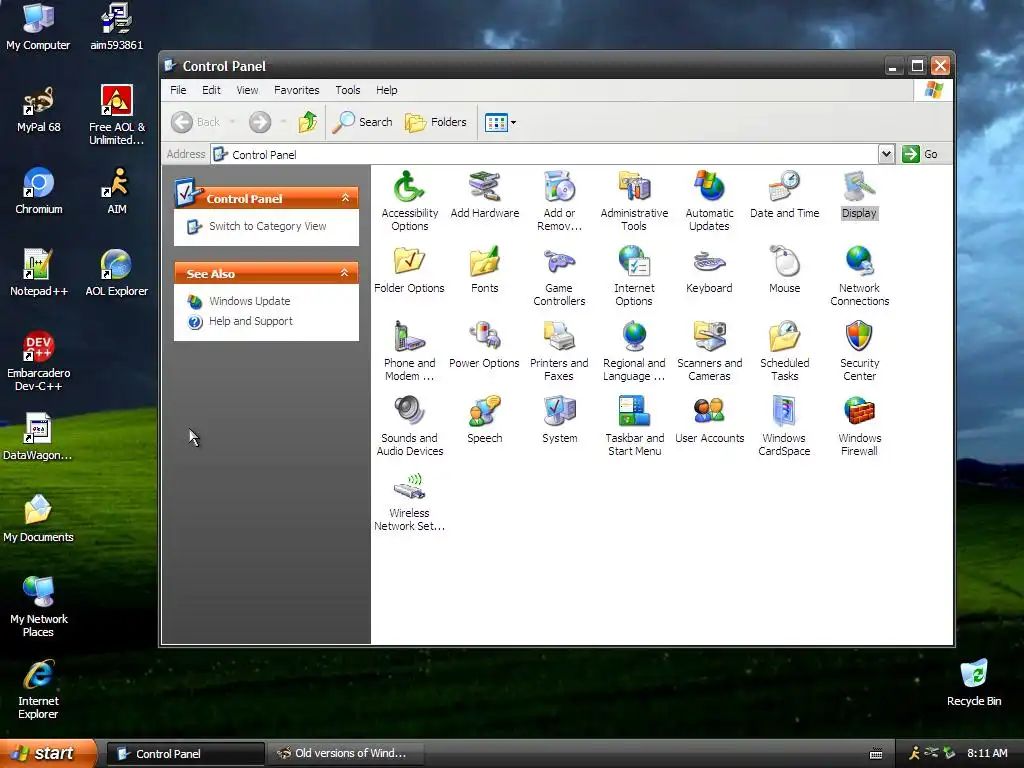Screen dimensions: 1024x768
Task: Select Internet Explorer desktop icon
Action: click(x=39, y=690)
